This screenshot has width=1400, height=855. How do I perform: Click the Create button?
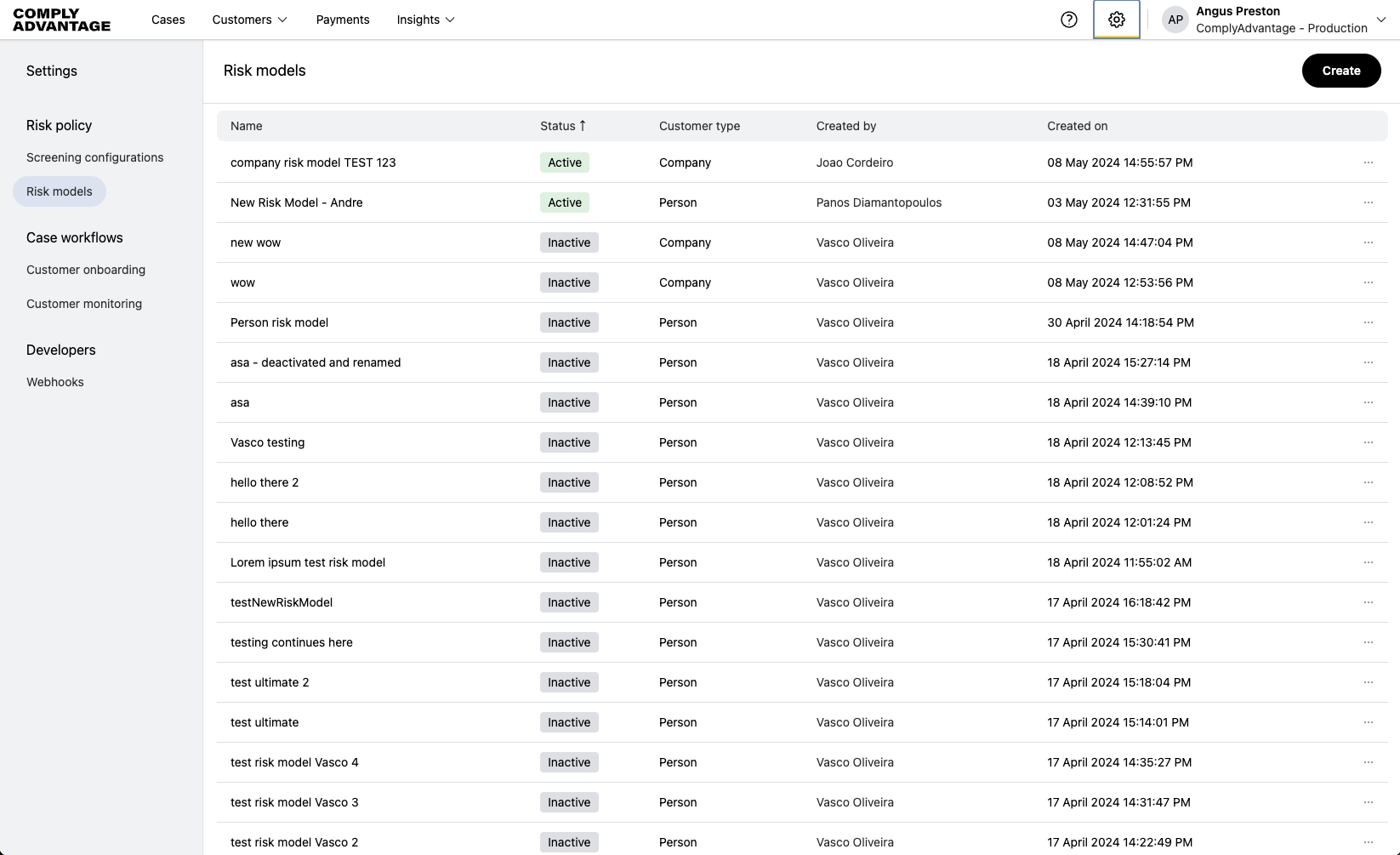pos(1340,71)
